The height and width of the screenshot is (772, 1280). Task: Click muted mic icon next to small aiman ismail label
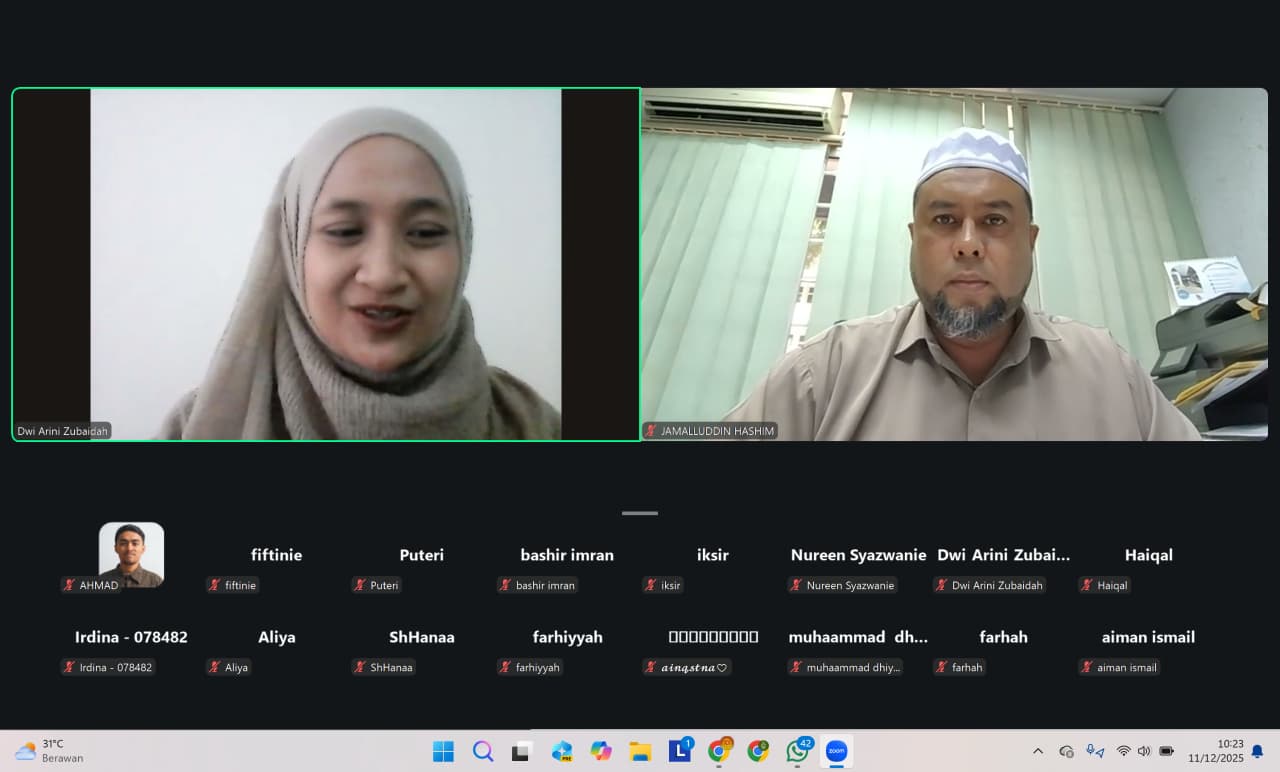(1087, 667)
